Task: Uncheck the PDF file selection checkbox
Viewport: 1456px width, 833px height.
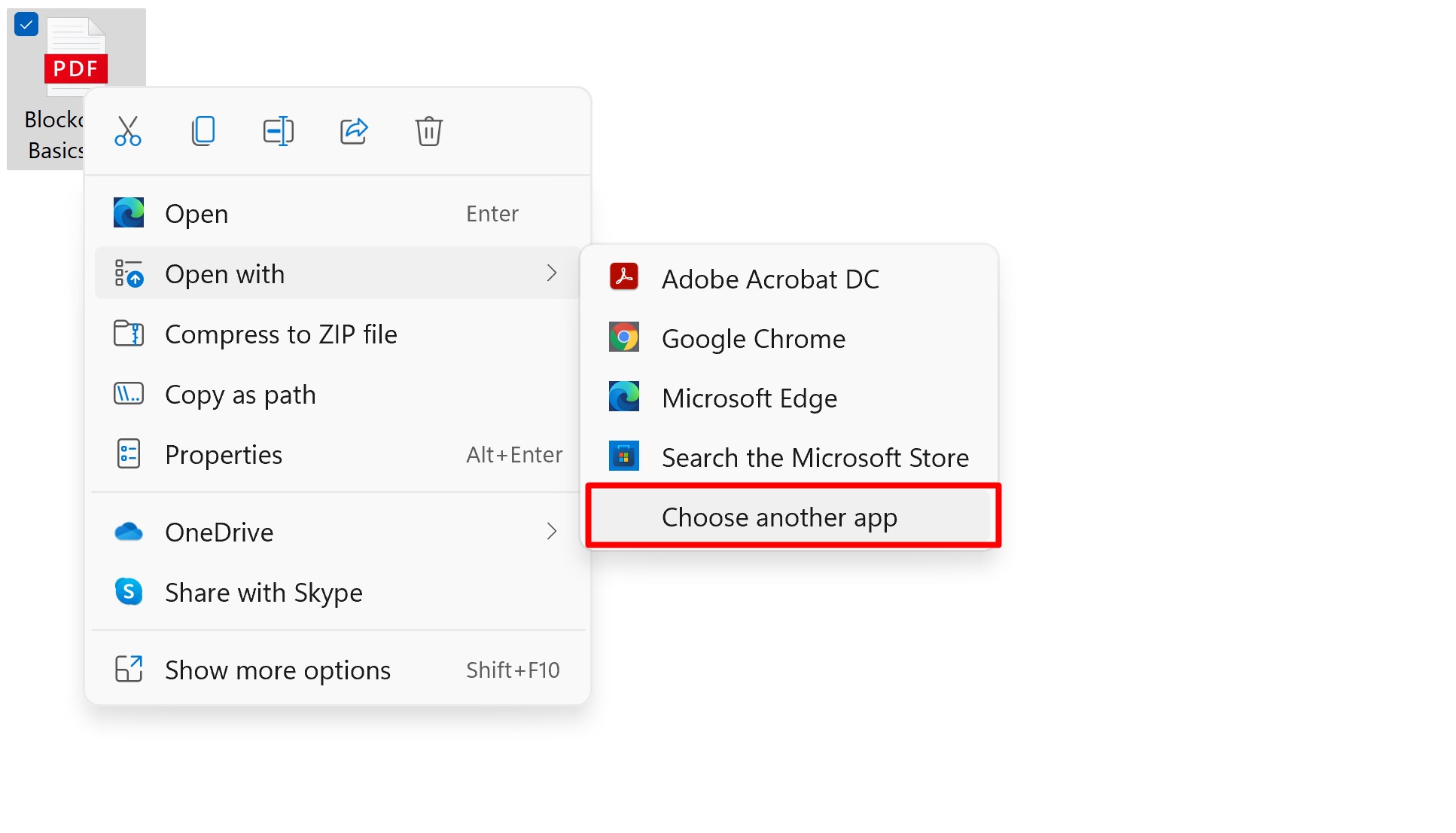Action: click(x=26, y=25)
